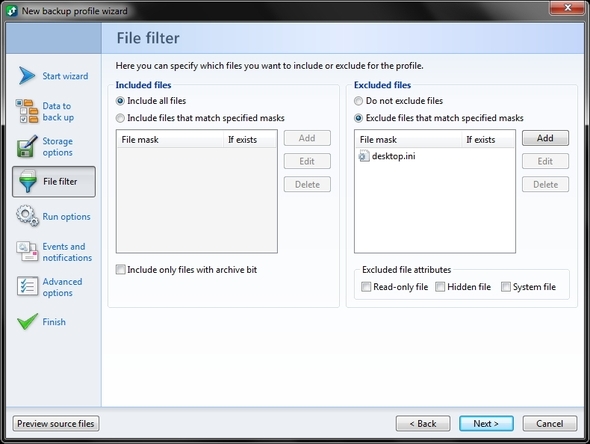Click Delete button for excluded files
This screenshot has height=444, width=590.
[x=545, y=184]
